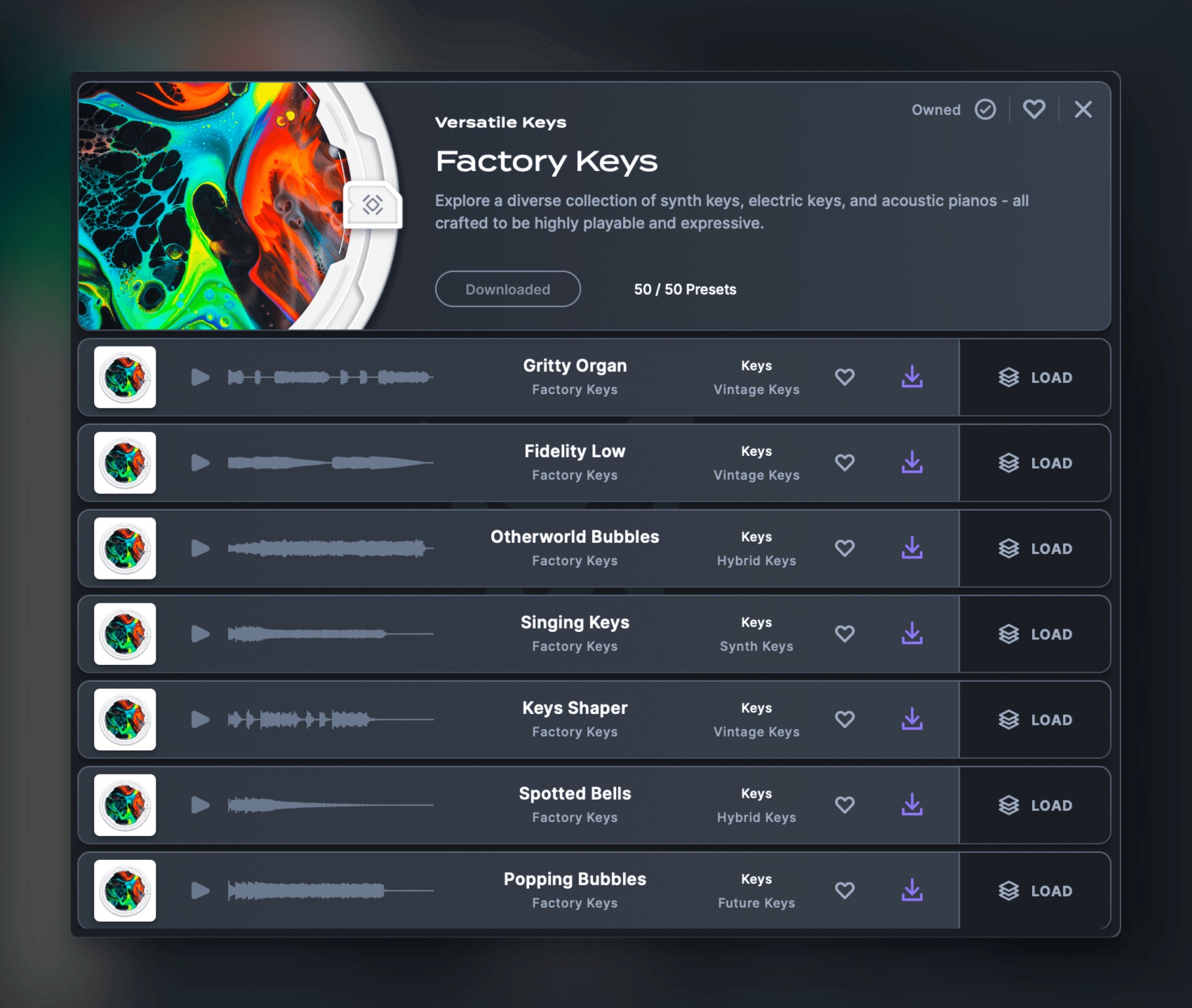Screen dimensions: 1192x1008
Task: Favorite the Gritty Organ preset
Action: click(845, 377)
